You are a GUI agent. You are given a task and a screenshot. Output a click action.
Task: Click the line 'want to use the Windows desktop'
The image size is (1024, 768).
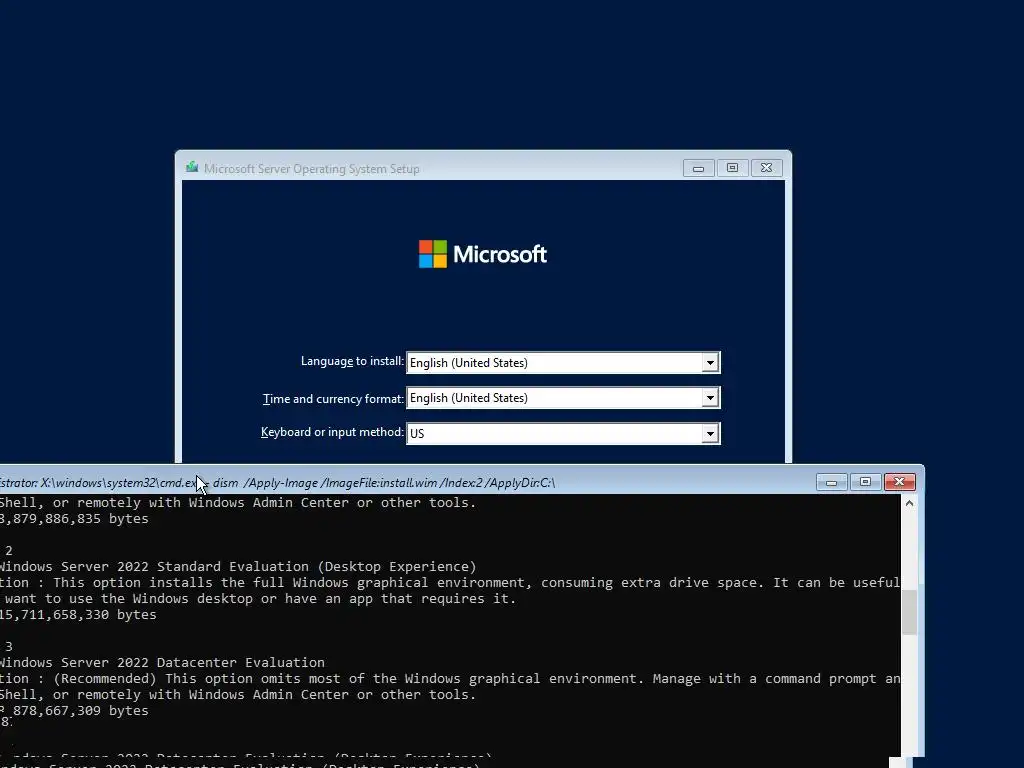click(259, 598)
